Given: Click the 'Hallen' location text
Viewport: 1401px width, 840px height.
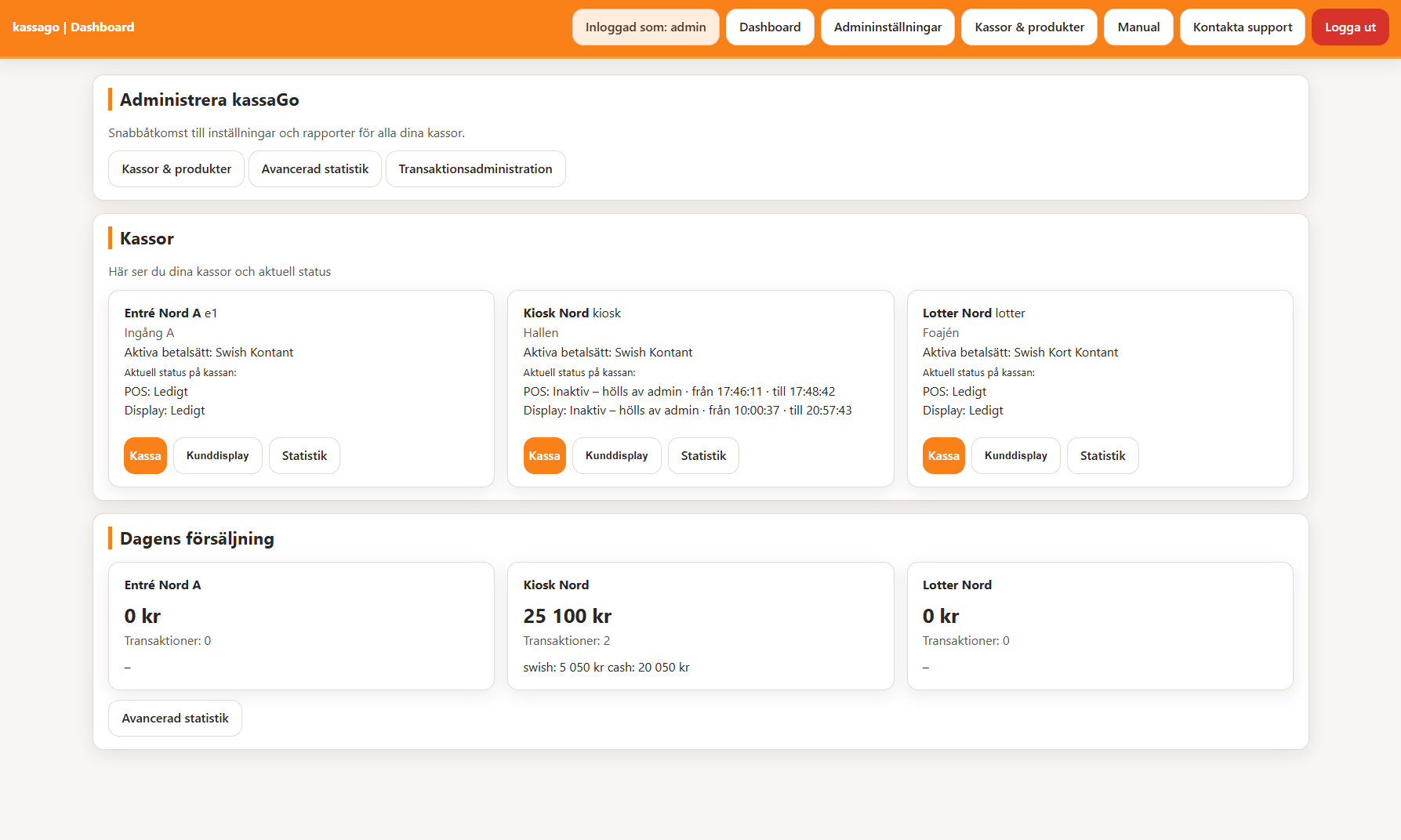Looking at the screenshot, I should [541, 333].
